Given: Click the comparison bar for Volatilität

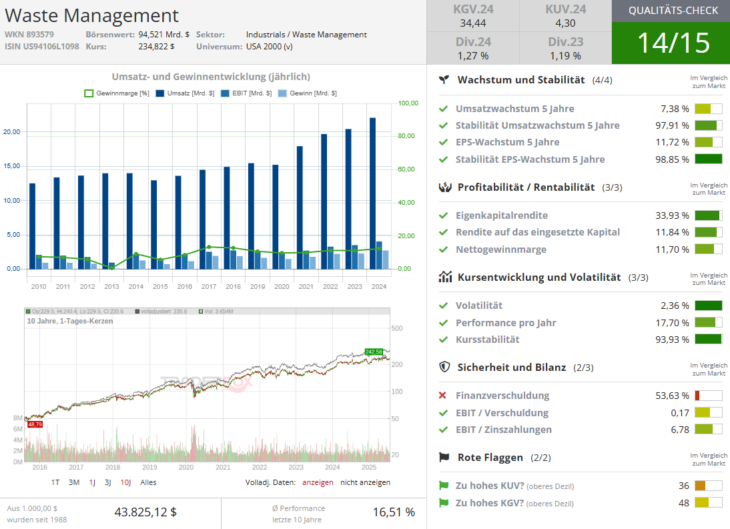Looking at the screenshot, I should click(709, 306).
